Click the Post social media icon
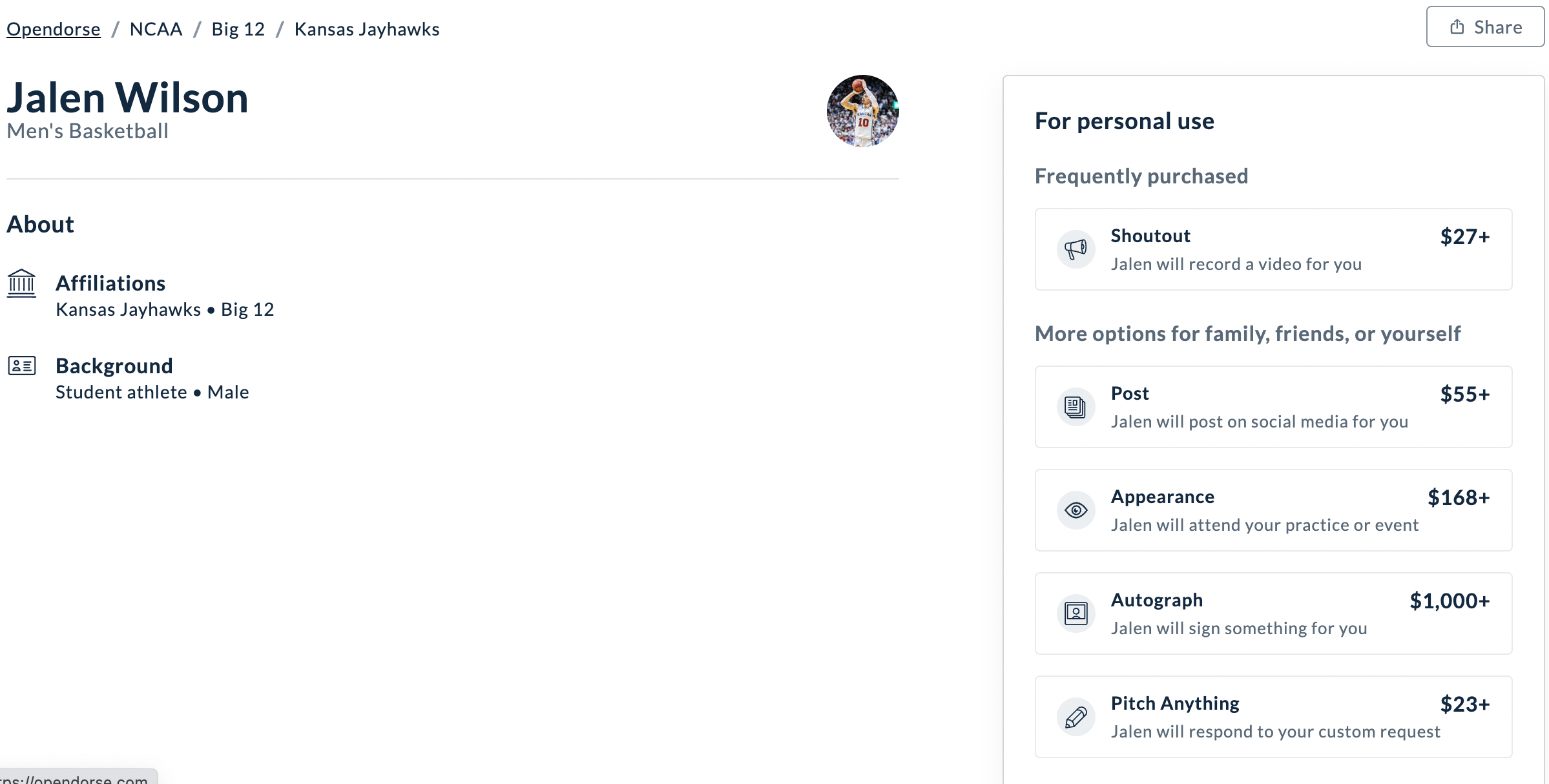The width and height of the screenshot is (1549, 784). point(1075,406)
